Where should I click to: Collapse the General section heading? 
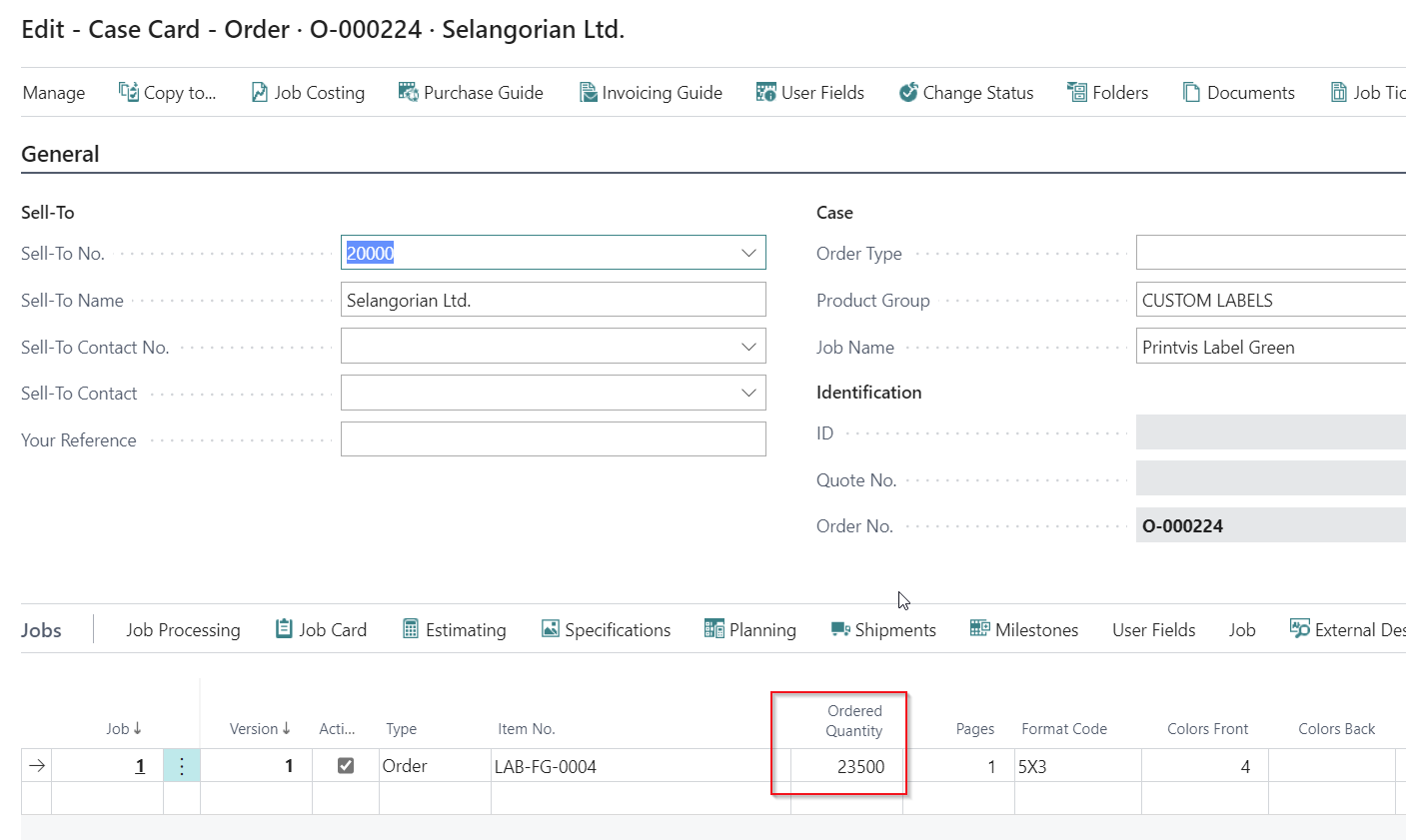pos(60,154)
